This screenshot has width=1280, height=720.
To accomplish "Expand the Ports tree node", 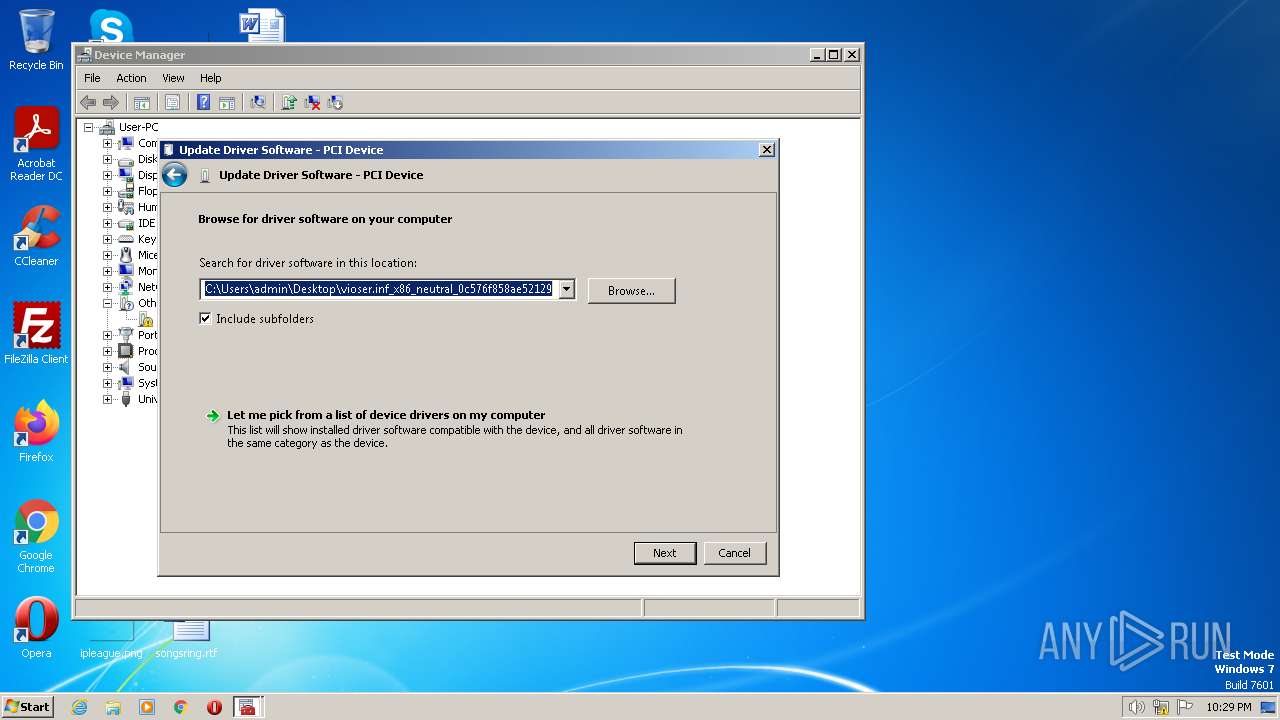I will 107,335.
